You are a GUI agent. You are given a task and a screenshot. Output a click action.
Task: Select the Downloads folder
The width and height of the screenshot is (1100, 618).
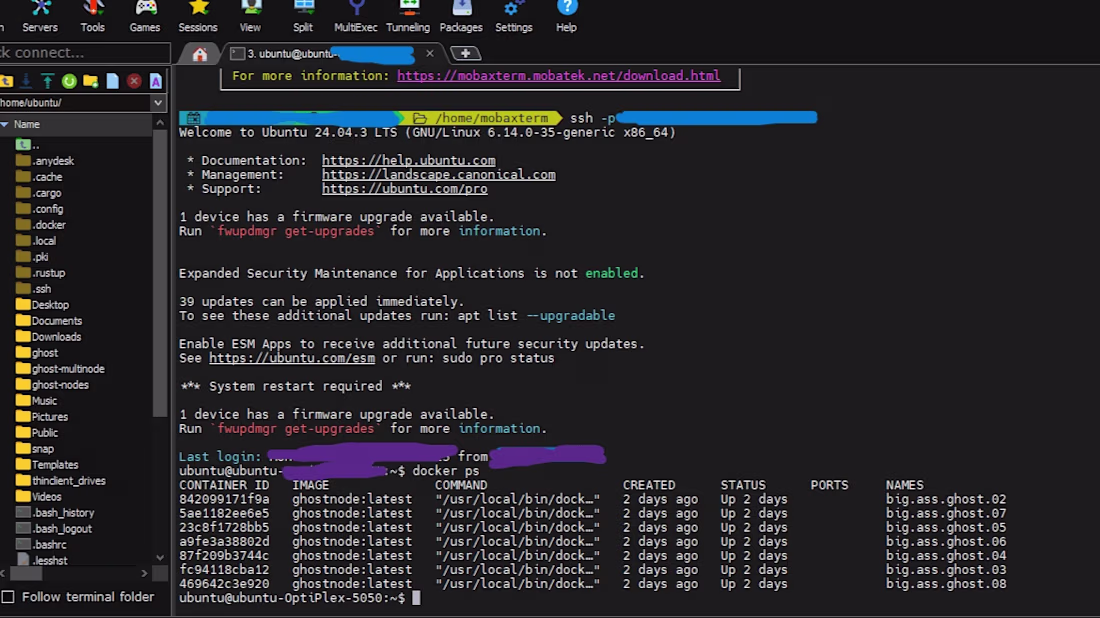[x=48, y=337]
